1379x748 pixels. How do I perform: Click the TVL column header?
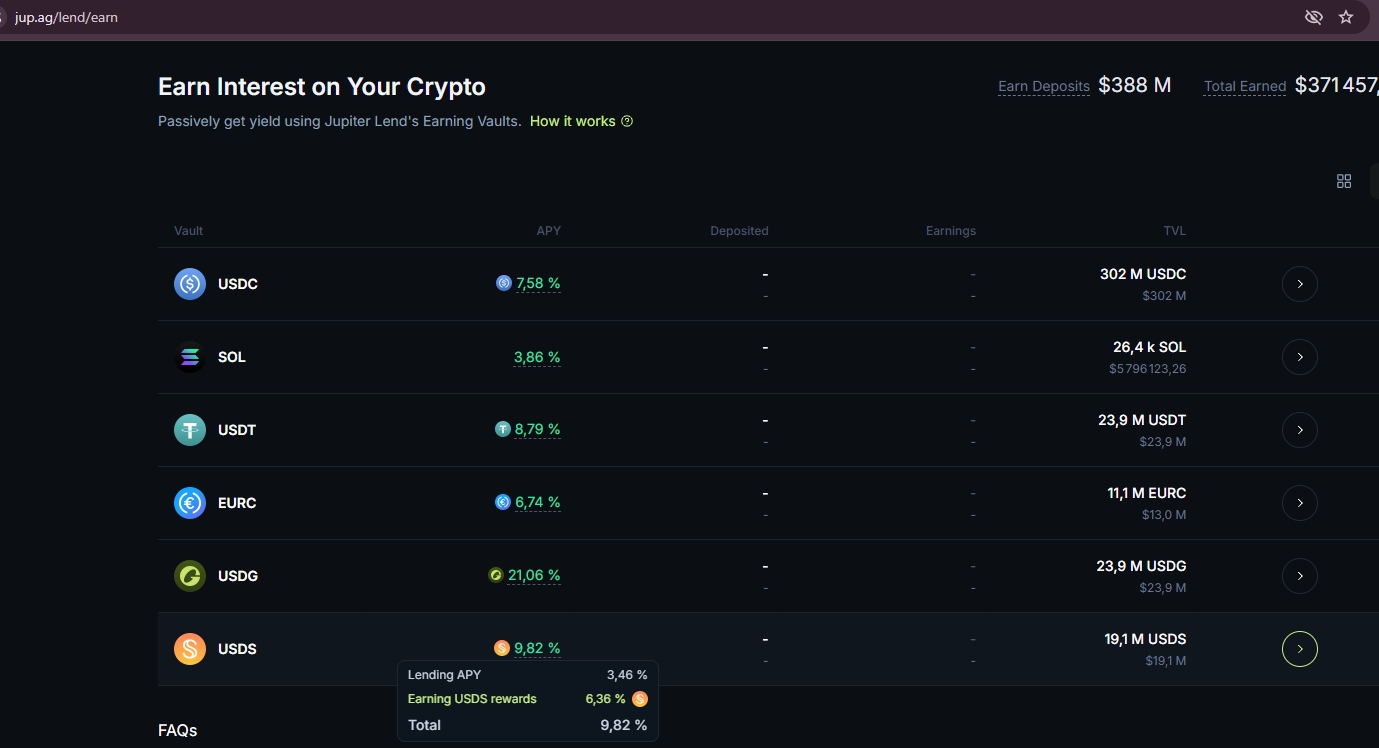1175,231
